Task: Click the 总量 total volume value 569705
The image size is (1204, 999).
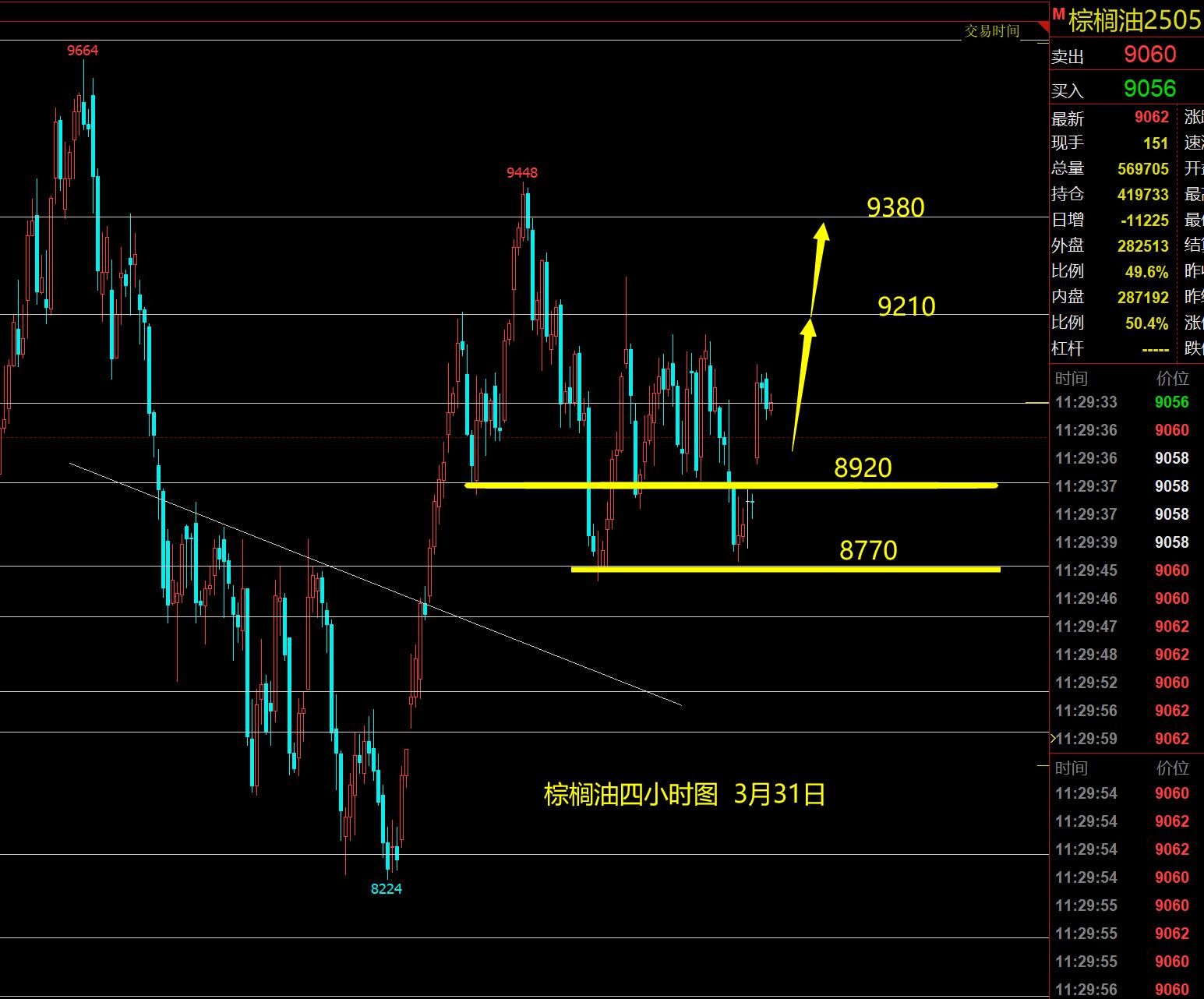Action: 1142,169
